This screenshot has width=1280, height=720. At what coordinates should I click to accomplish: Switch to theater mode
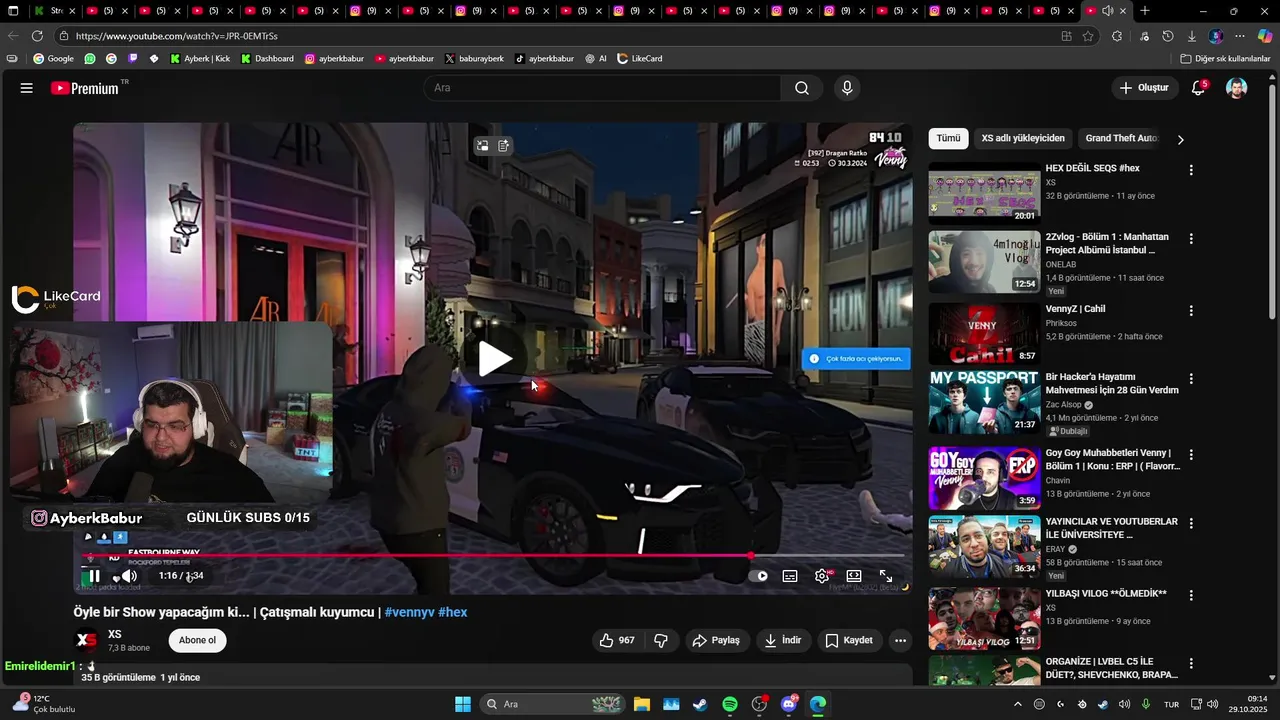[854, 576]
